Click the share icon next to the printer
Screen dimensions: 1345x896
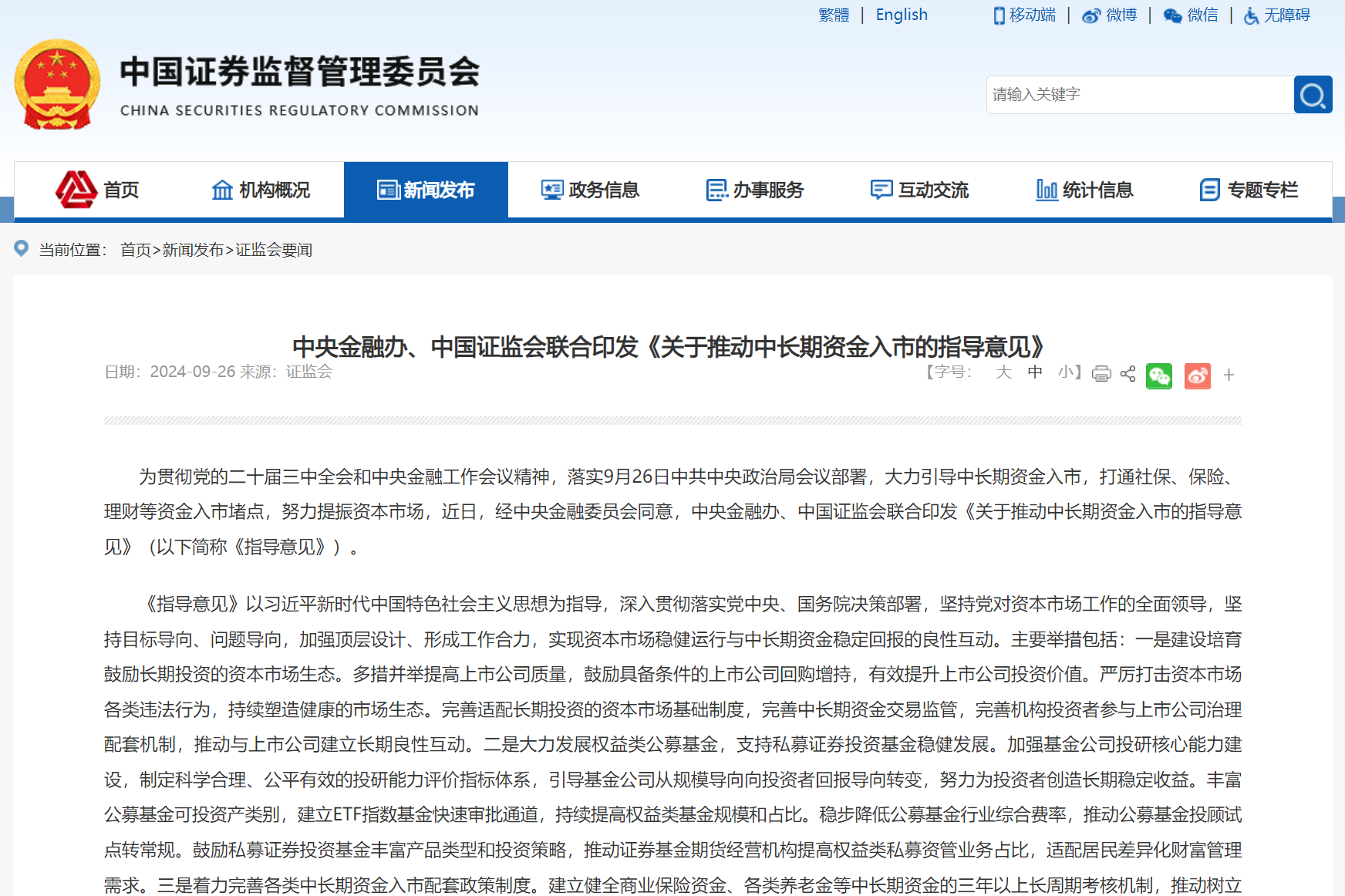1128,375
